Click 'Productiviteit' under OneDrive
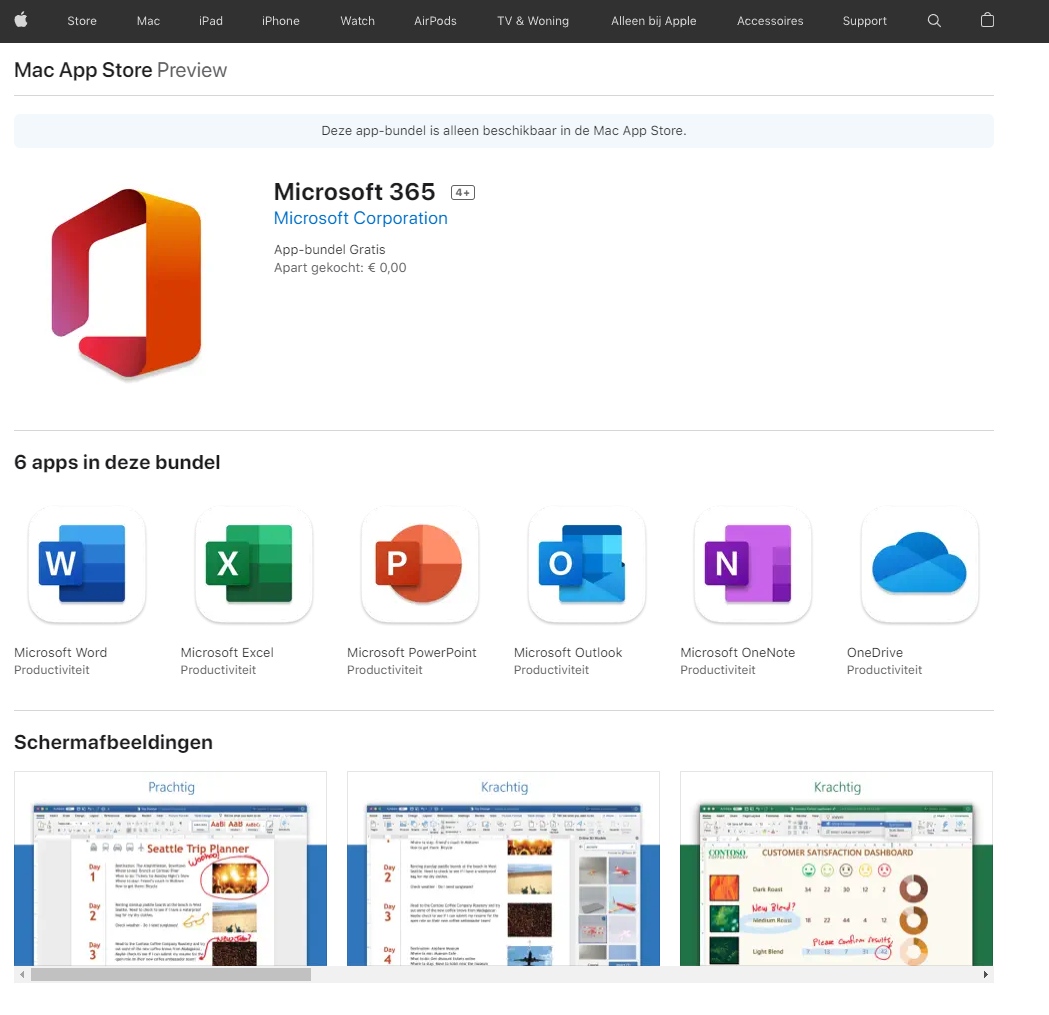Viewport: 1049px width, 1015px height. (884, 670)
